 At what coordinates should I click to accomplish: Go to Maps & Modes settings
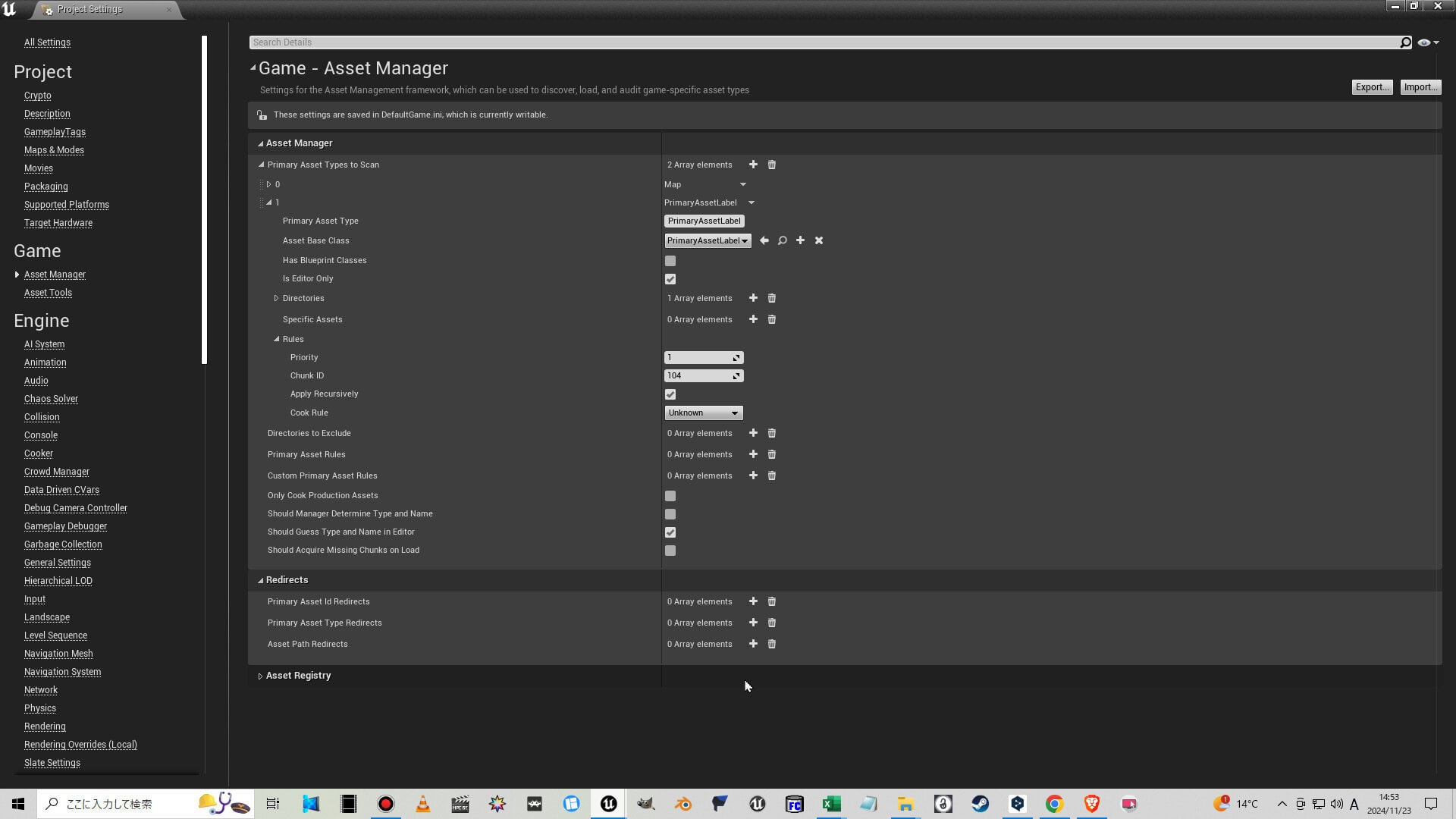tap(54, 150)
